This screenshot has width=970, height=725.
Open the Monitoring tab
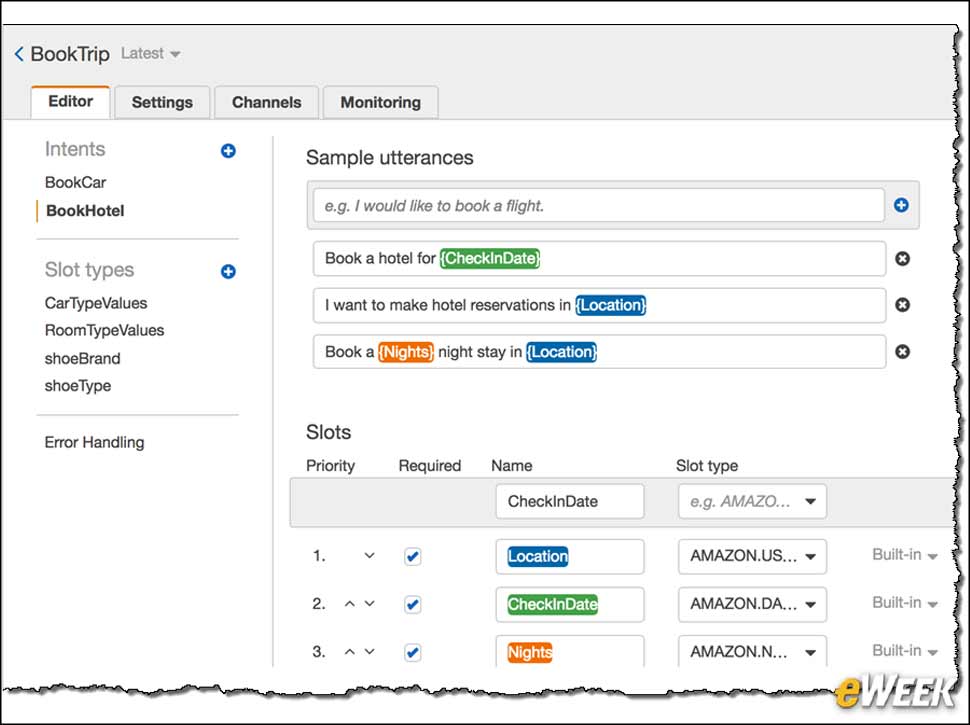pyautogui.click(x=380, y=102)
